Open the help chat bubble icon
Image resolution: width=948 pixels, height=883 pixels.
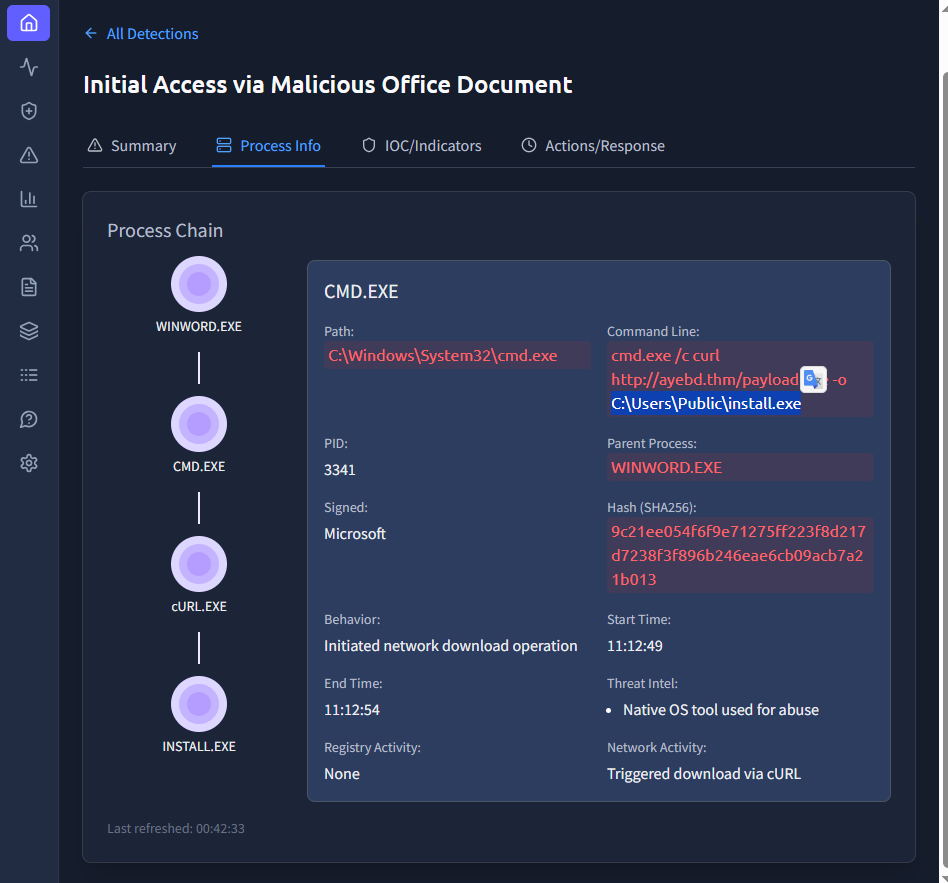coord(28,419)
